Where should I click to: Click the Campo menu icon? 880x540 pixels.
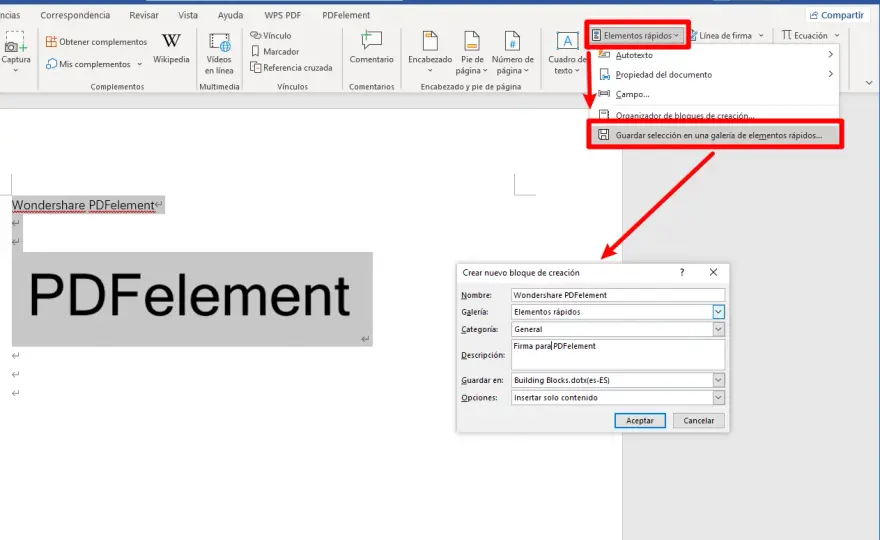(x=604, y=94)
